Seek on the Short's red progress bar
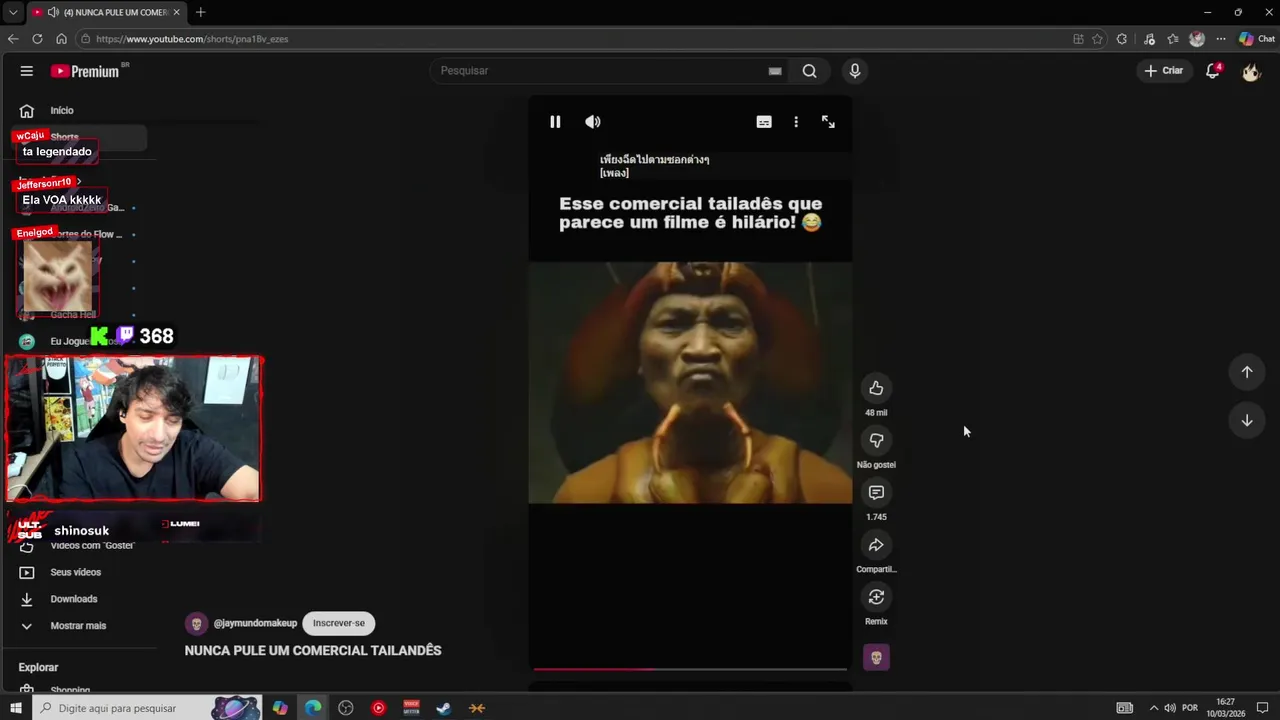Screen dimensions: 1280x720 (690, 669)
